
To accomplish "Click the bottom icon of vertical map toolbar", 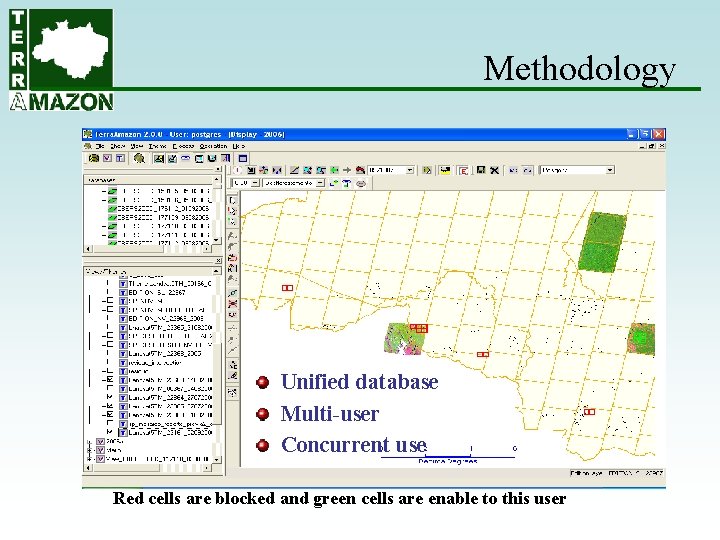I will point(233,393).
